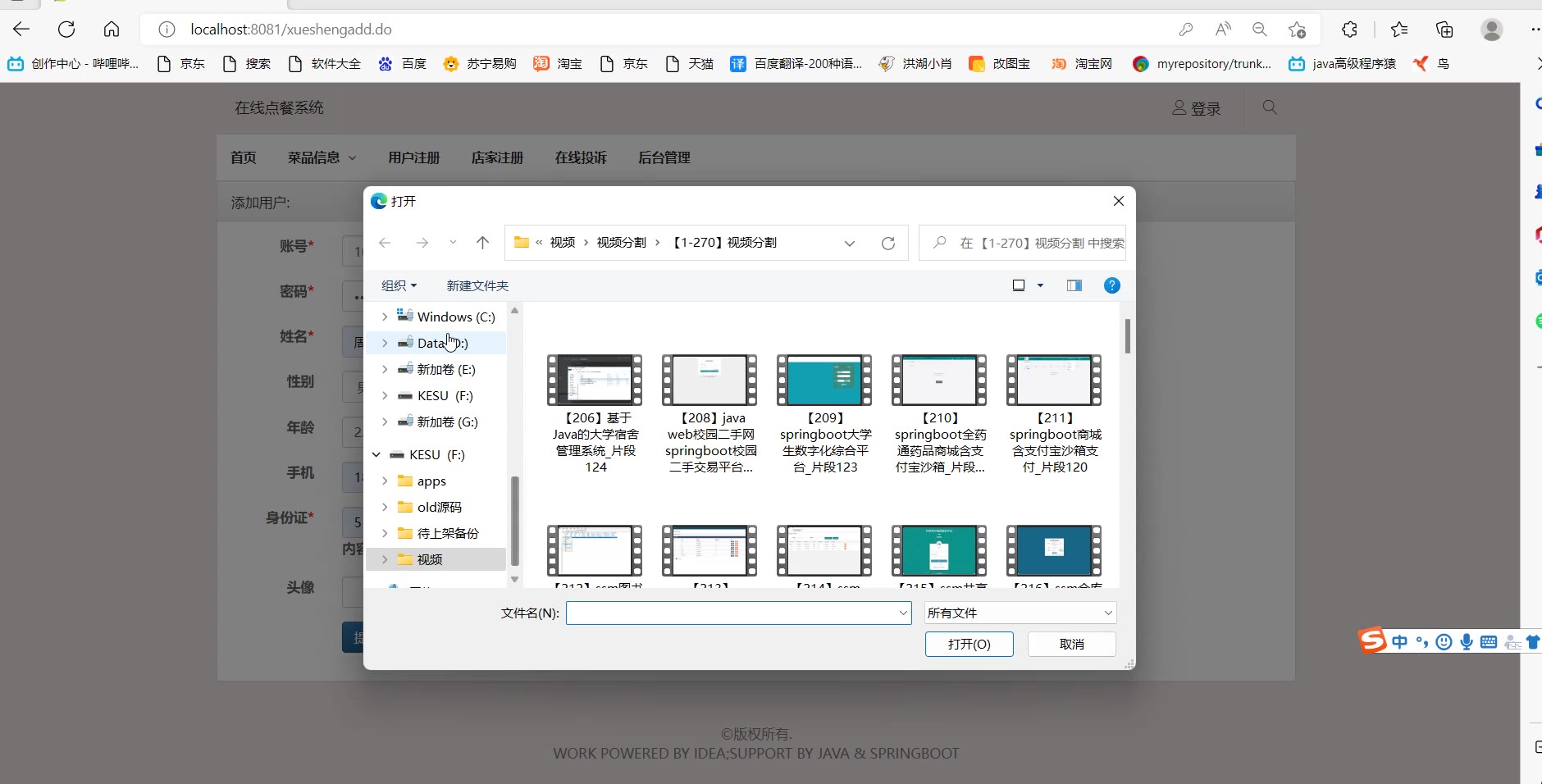Click the blue help question mark icon
This screenshot has width=1542, height=784.
[1111, 285]
